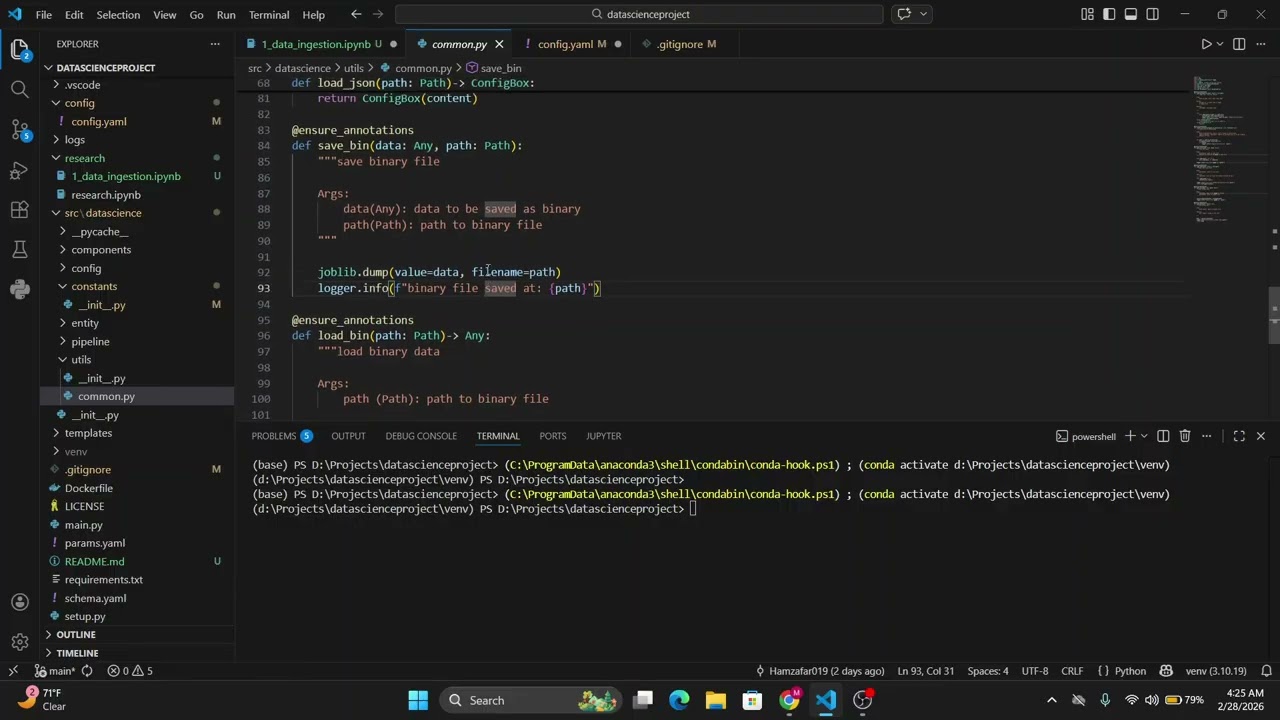This screenshot has height=720, width=1280.
Task: Add a new terminal with plus icon
Action: click(1130, 436)
